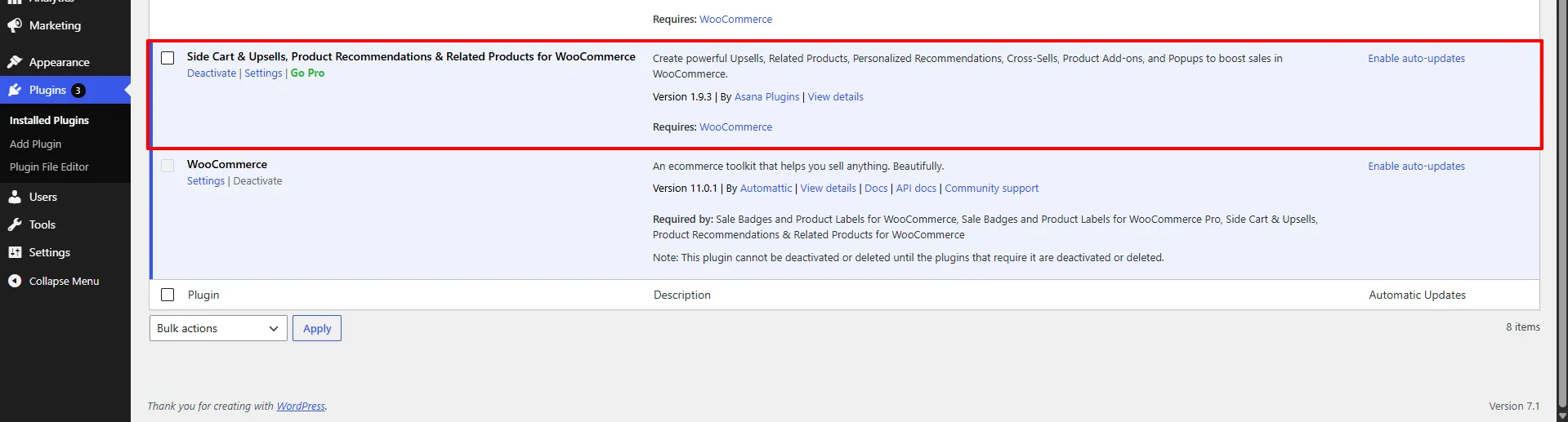This screenshot has width=1568, height=422.
Task: Open Settings of Side Cart & Upsells plugin
Action: [x=263, y=73]
